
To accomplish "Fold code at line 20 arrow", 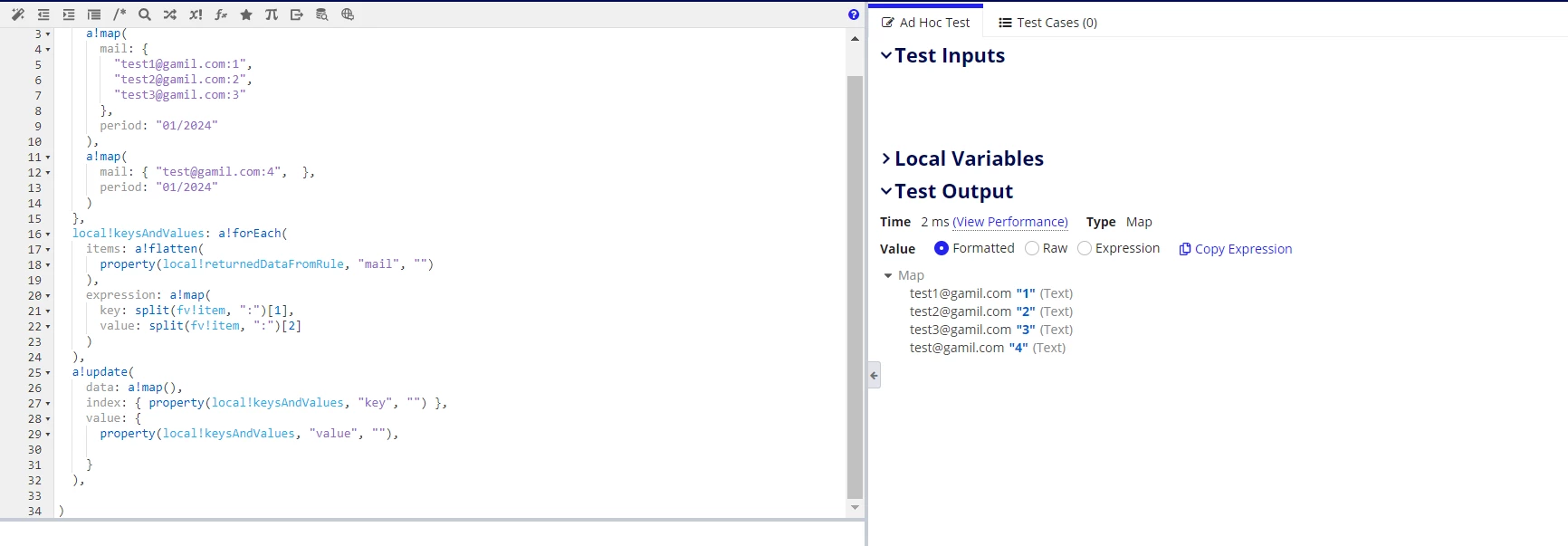I will click(x=48, y=296).
